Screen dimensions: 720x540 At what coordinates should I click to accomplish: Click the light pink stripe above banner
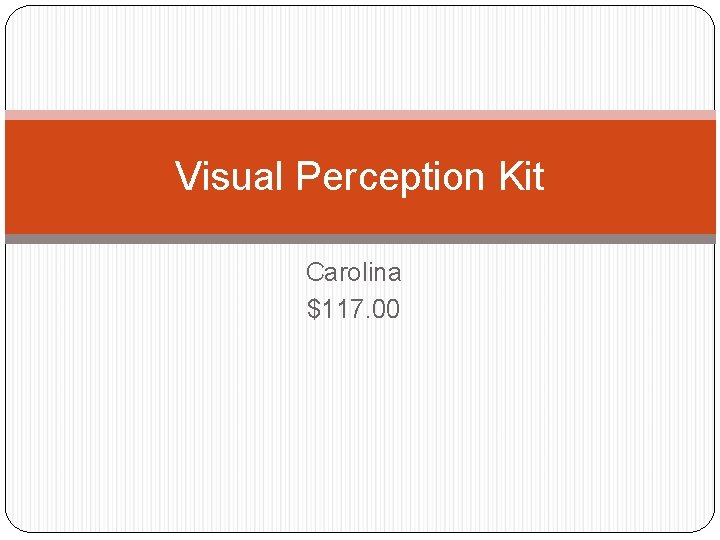pos(360,115)
